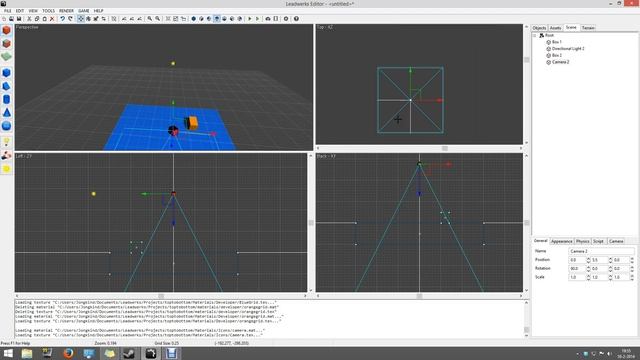Select the blue Cylinder brush tool
The height and width of the screenshot is (360, 640).
6,99
